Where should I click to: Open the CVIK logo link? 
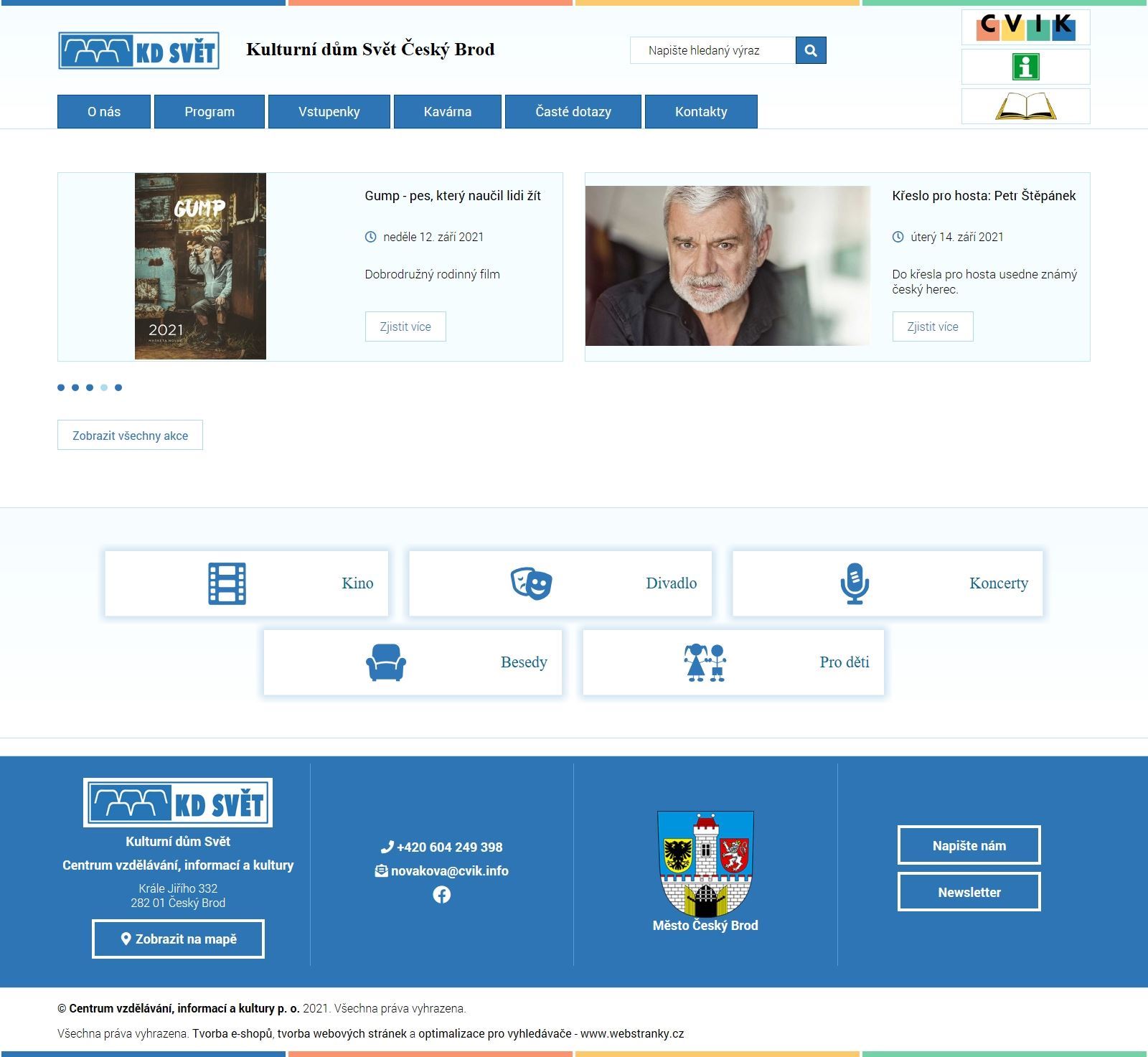pyautogui.click(x=1025, y=27)
